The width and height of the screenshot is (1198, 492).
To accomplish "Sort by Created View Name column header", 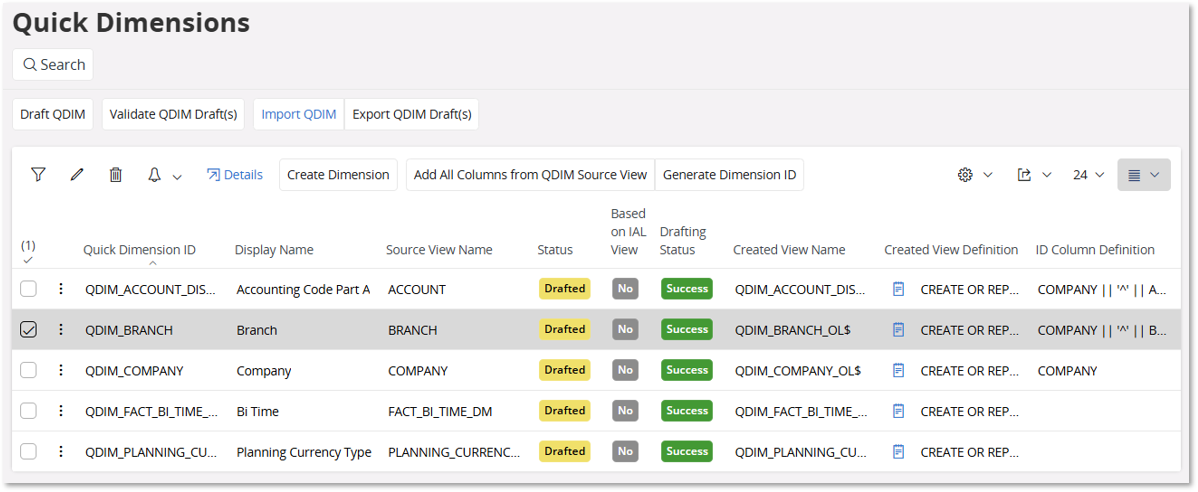I will pyautogui.click(x=789, y=250).
